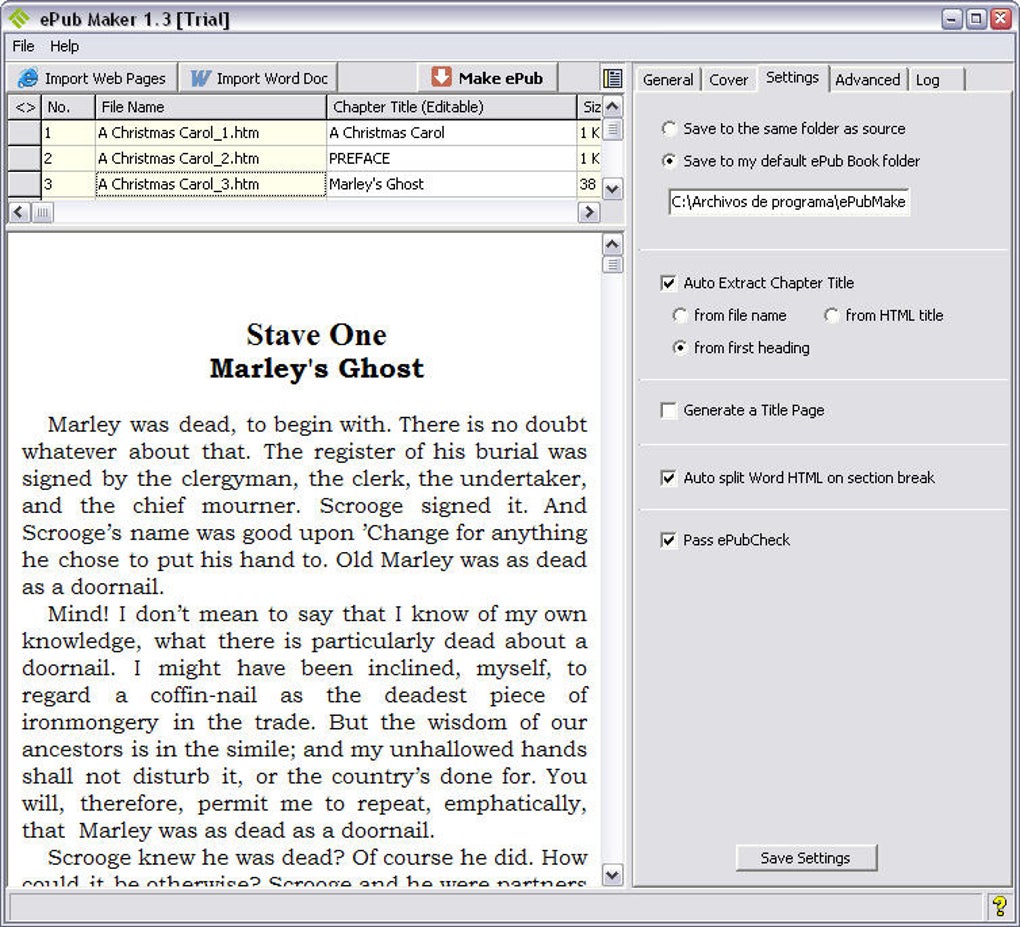Click the file list horizontal scroll thumb
1020x927 pixels.
point(42,212)
